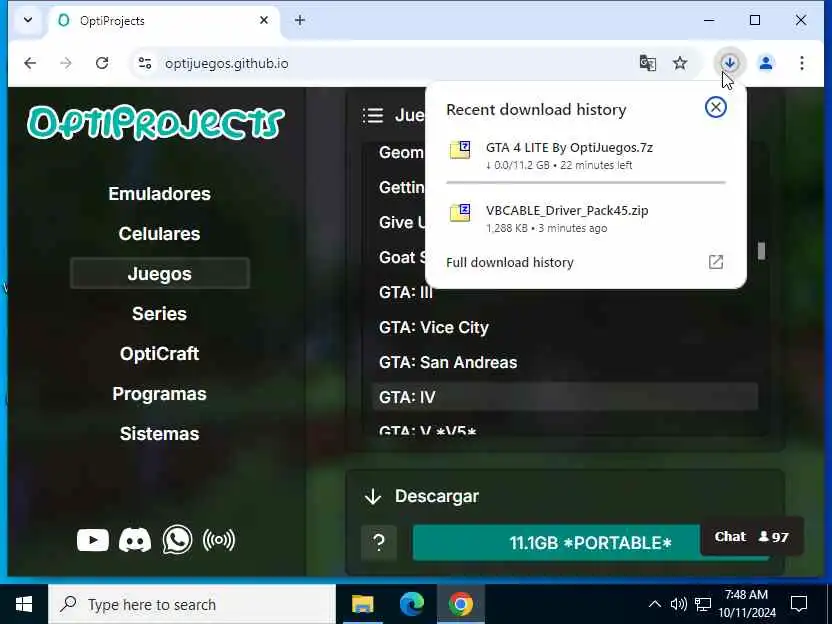The width and height of the screenshot is (832, 624).
Task: Click the games list scrollbar thumb
Action: click(761, 251)
